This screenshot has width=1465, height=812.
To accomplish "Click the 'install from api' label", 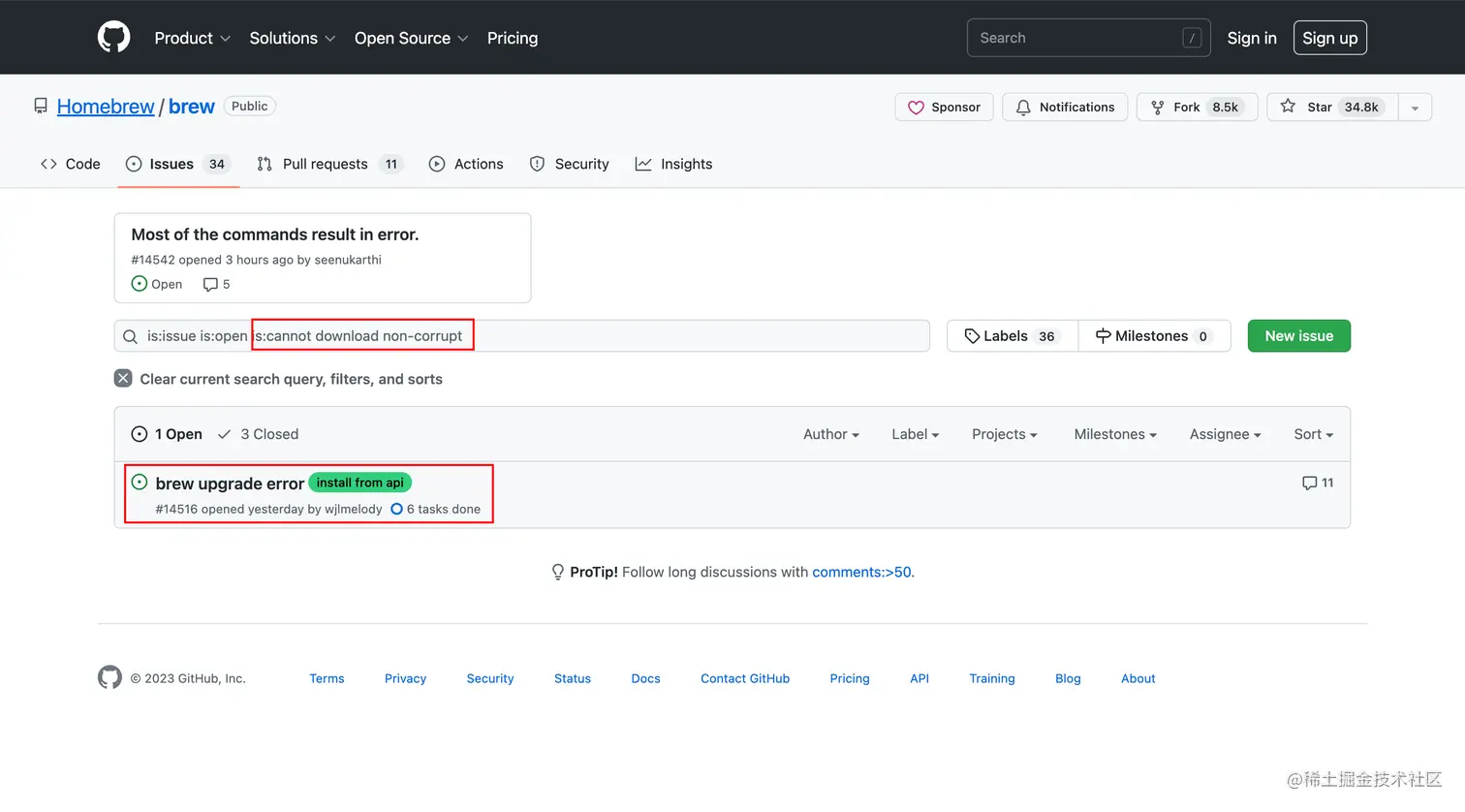I will pyautogui.click(x=360, y=483).
